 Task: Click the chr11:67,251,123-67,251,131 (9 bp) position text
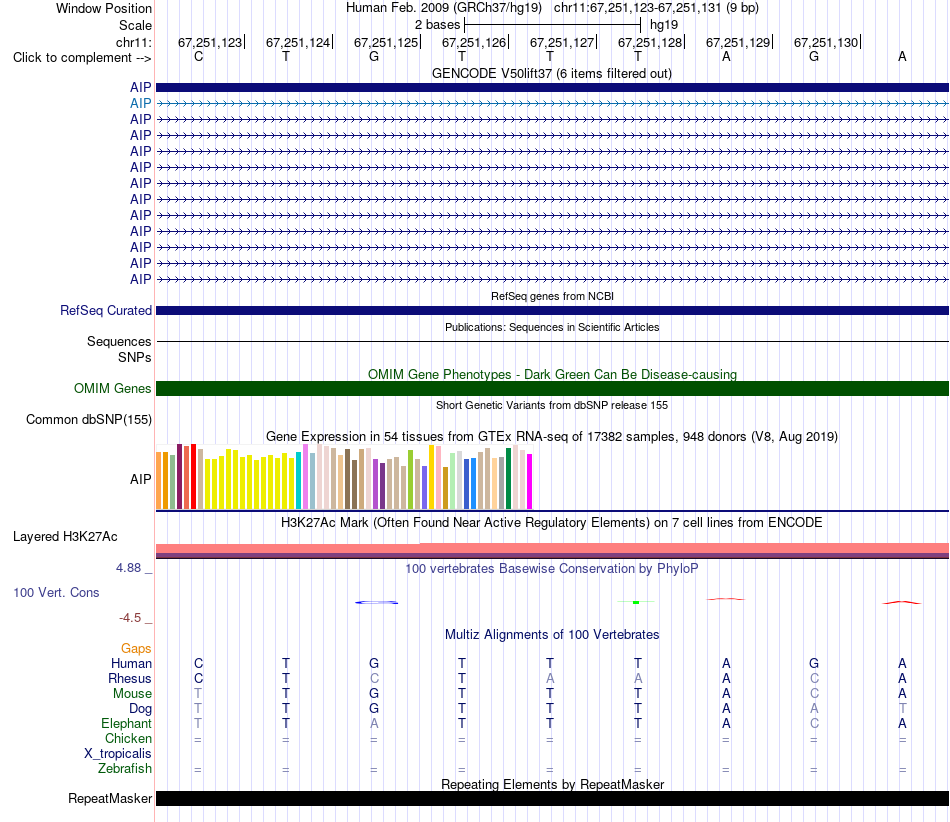656,8
